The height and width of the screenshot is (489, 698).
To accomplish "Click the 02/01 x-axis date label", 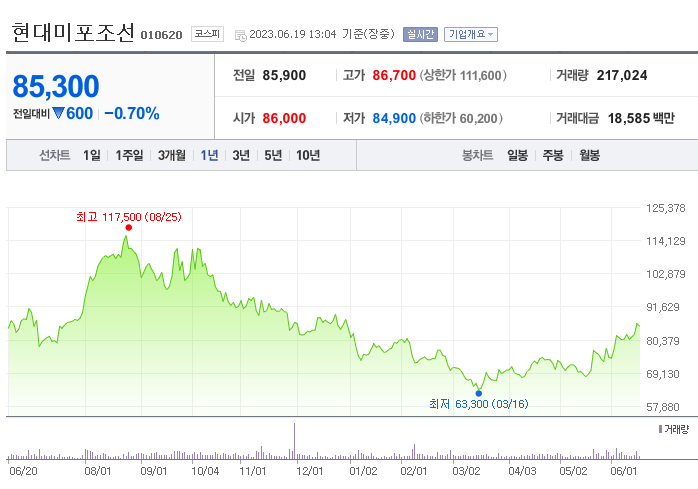I will (414, 471).
